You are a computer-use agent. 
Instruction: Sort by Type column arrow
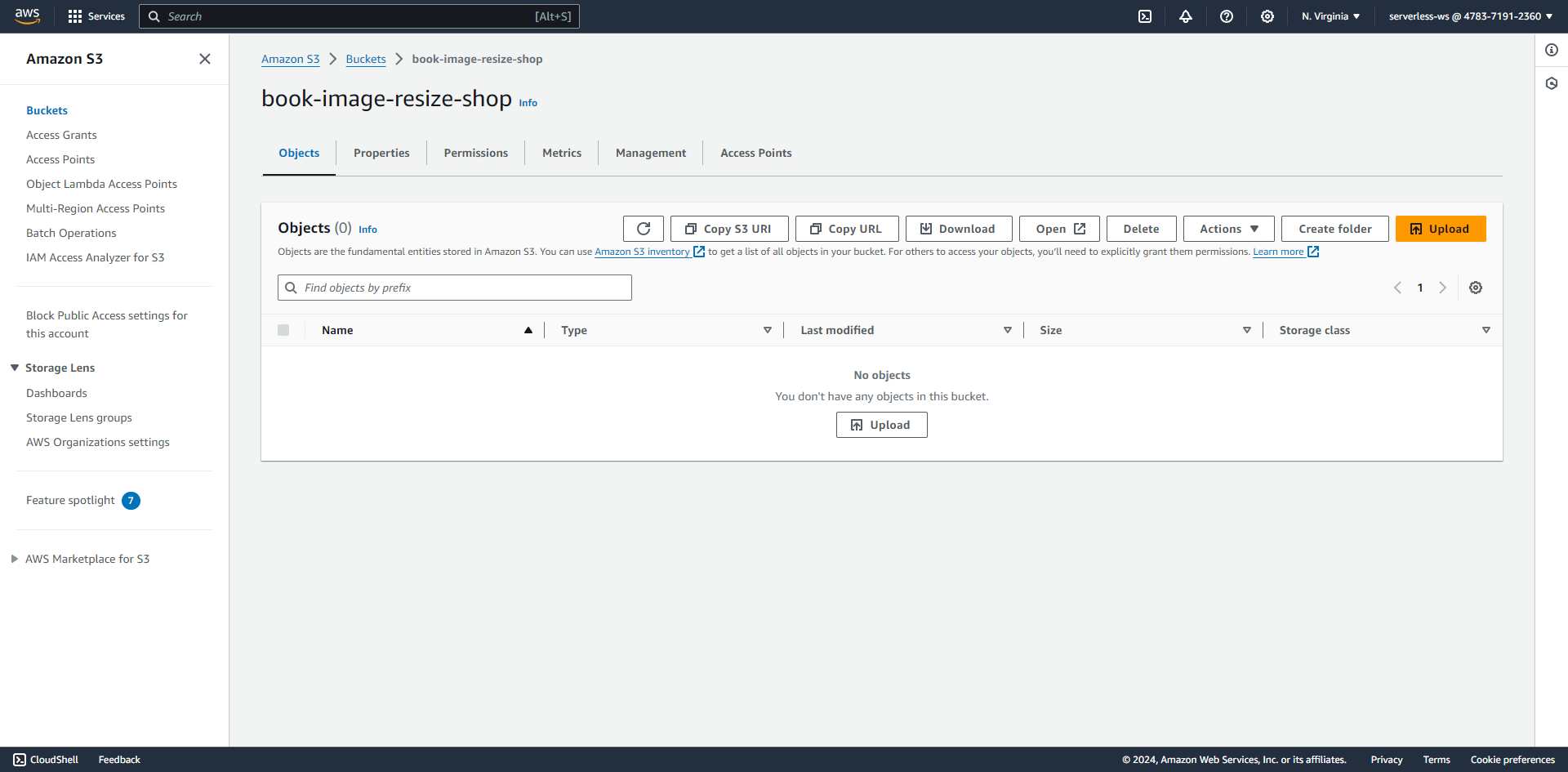pos(768,330)
